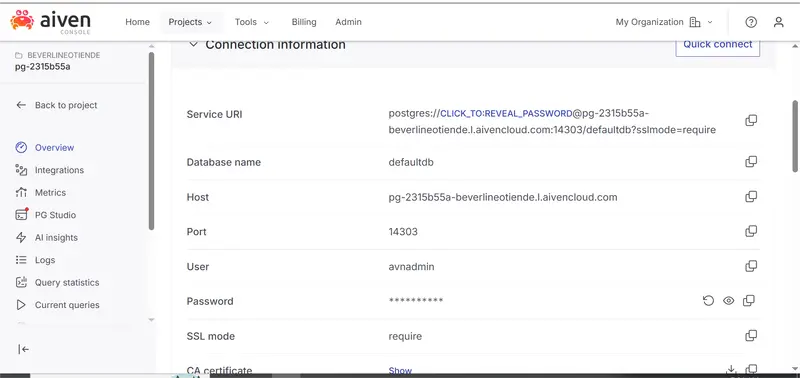Click the user value avnadmin
800x378 pixels.
pos(411,266)
